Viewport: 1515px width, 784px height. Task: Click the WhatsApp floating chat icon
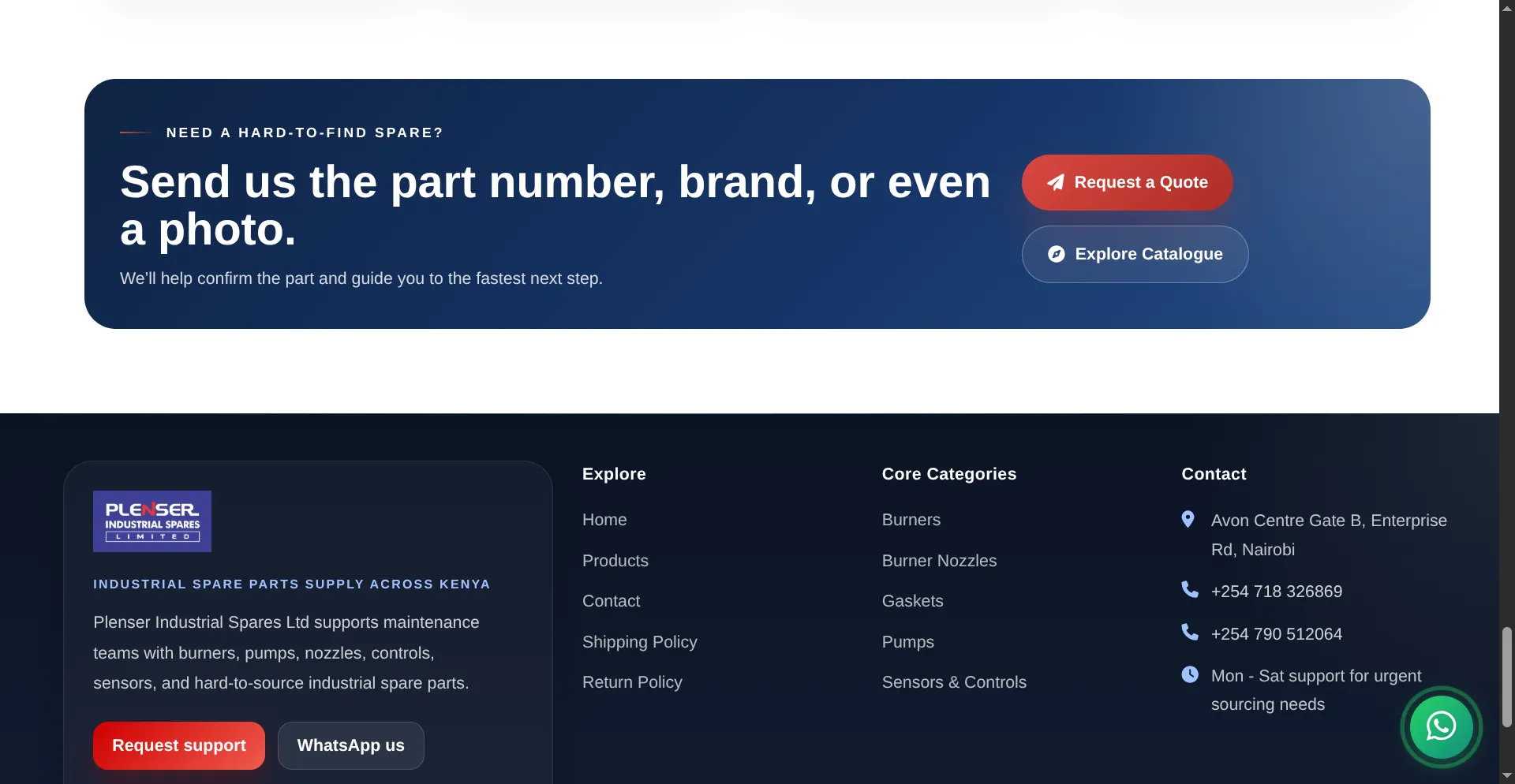(1441, 727)
